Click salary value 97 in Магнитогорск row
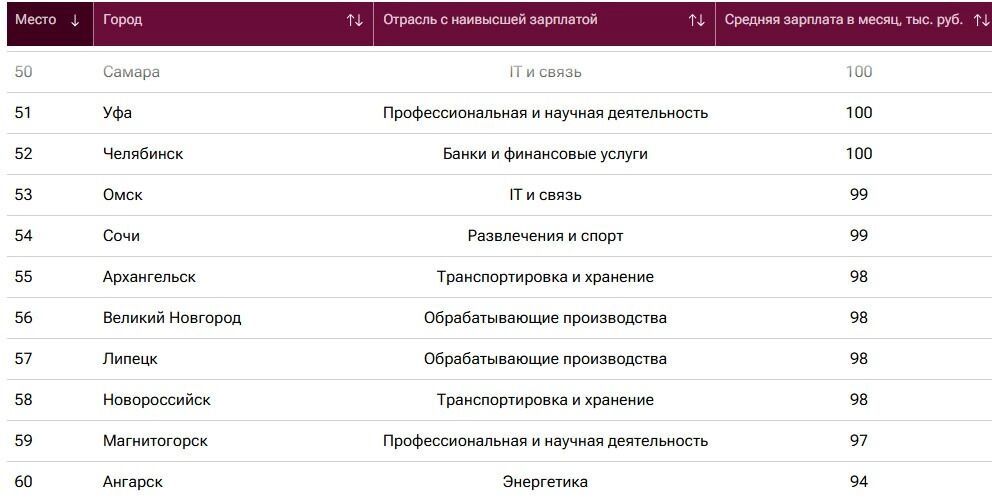 coord(858,441)
